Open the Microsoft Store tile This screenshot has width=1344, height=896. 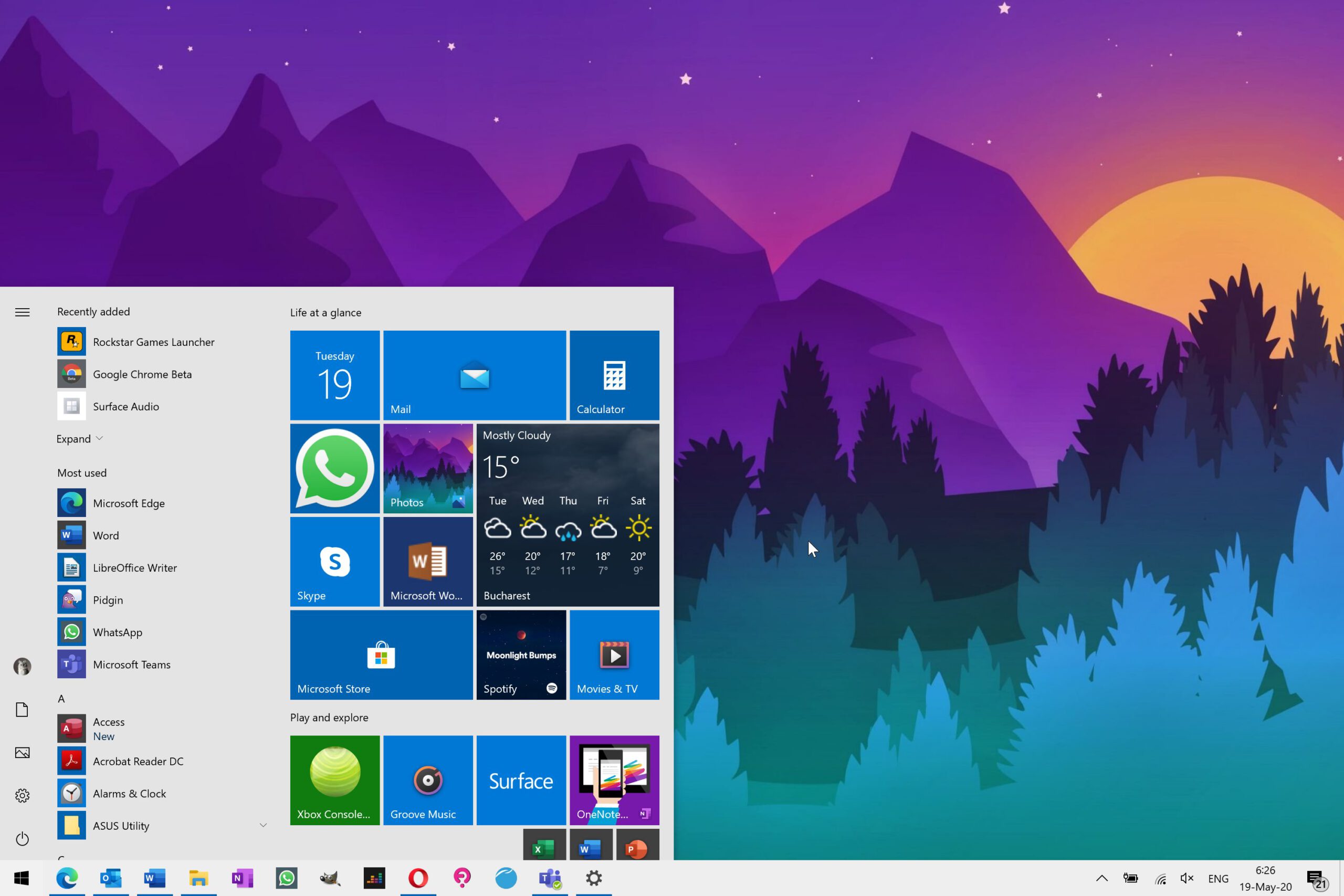pos(381,655)
